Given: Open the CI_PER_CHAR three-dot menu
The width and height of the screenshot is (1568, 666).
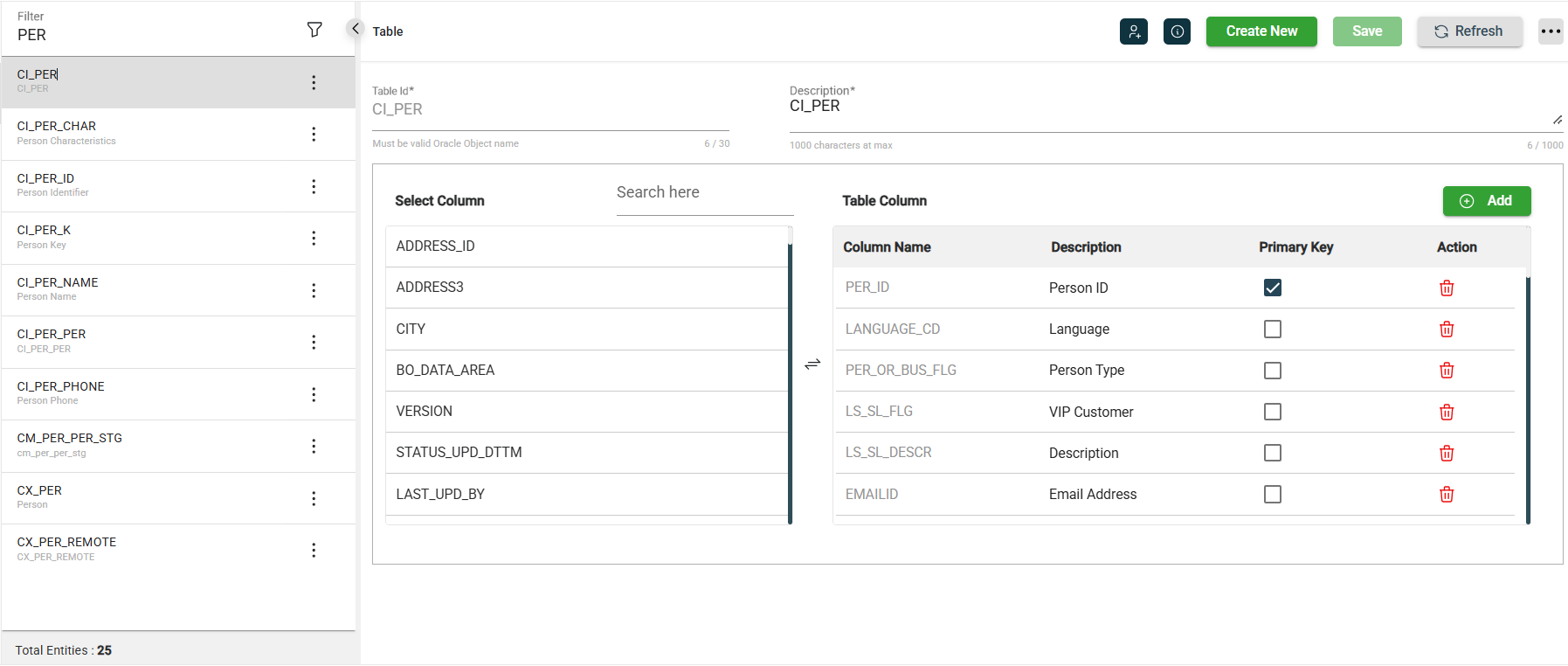Looking at the screenshot, I should coord(314,134).
